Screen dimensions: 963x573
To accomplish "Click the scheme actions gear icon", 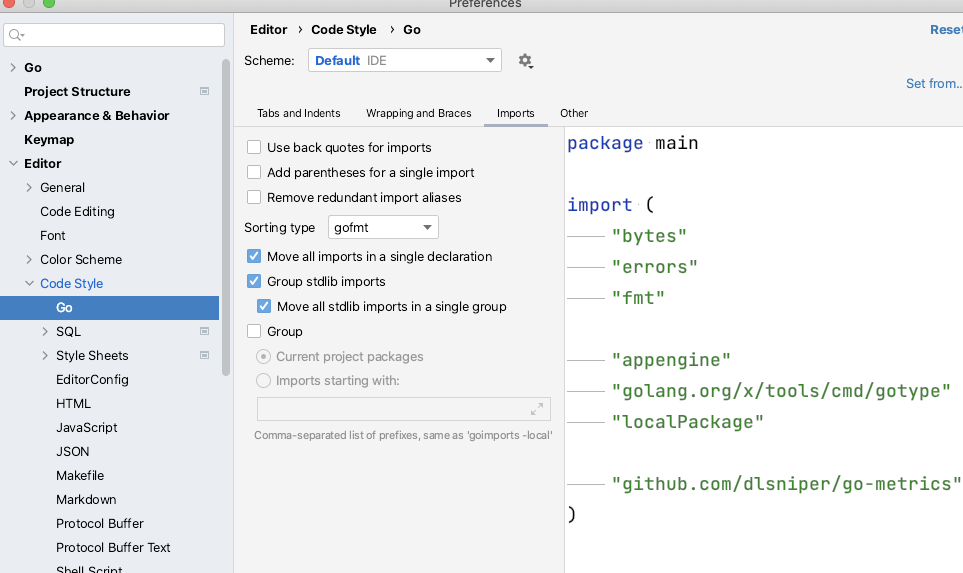I will [x=525, y=61].
